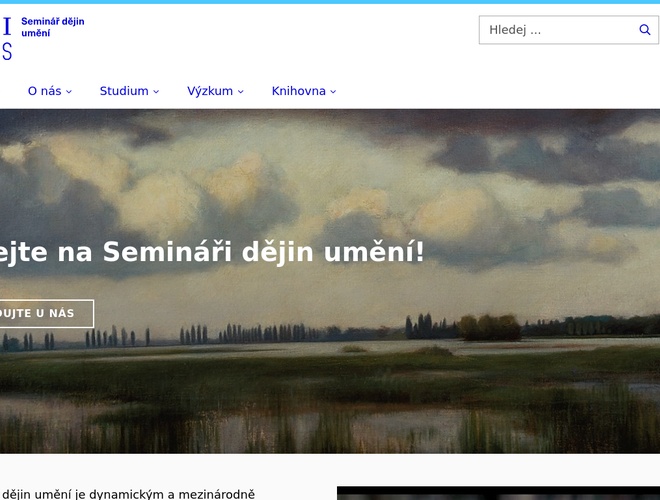Click the dark media thumbnail below the banner

pyautogui.click(x=498, y=493)
